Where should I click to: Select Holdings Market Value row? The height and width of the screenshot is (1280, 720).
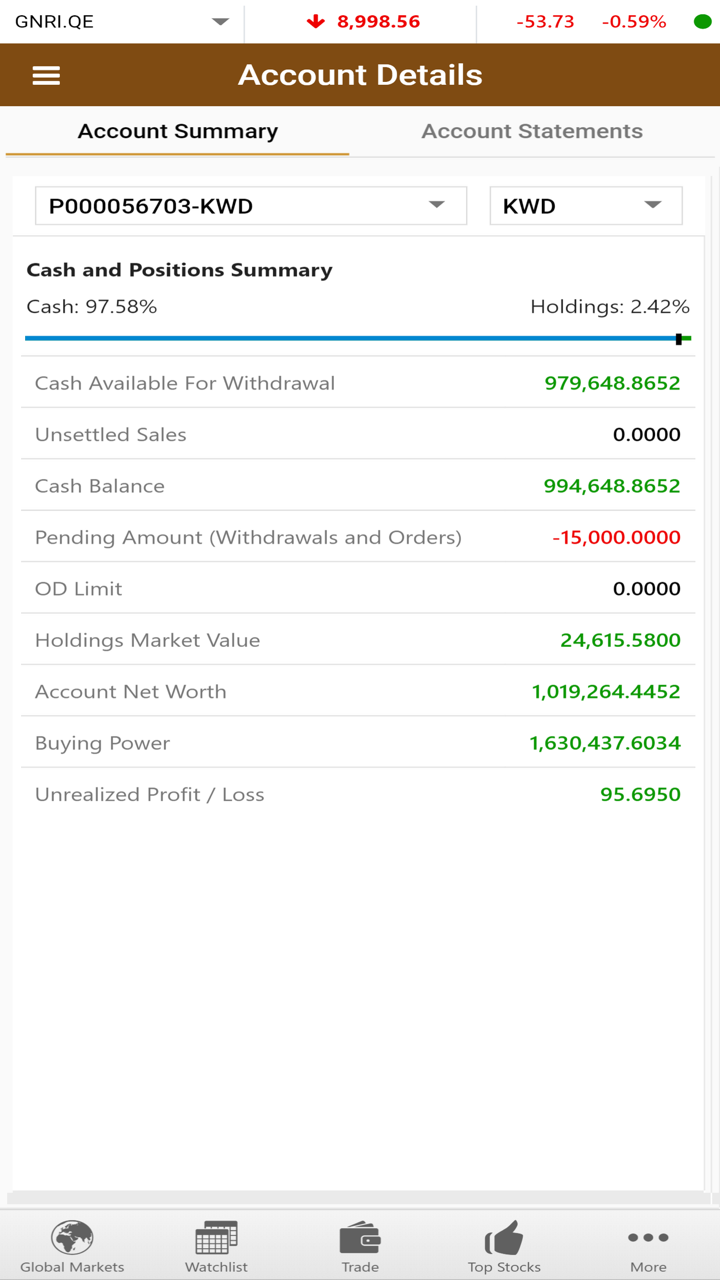pyautogui.click(x=358, y=640)
